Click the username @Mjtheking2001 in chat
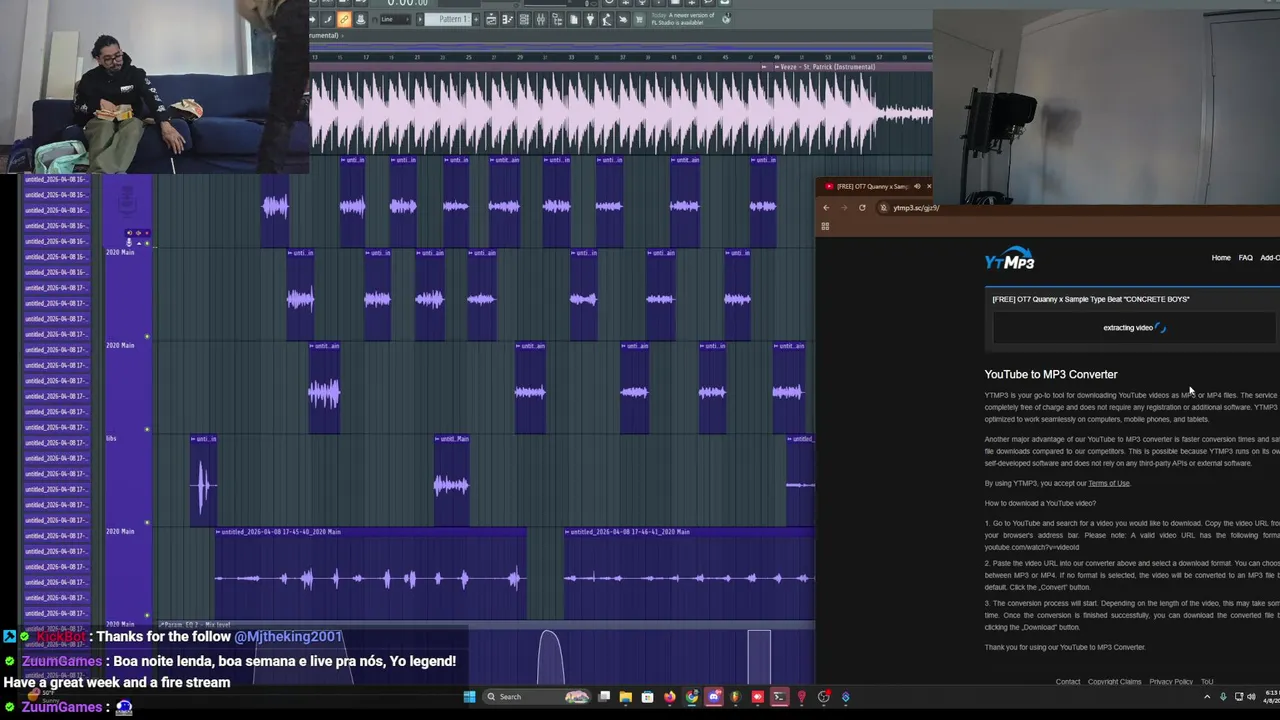1280x720 pixels. (288, 636)
